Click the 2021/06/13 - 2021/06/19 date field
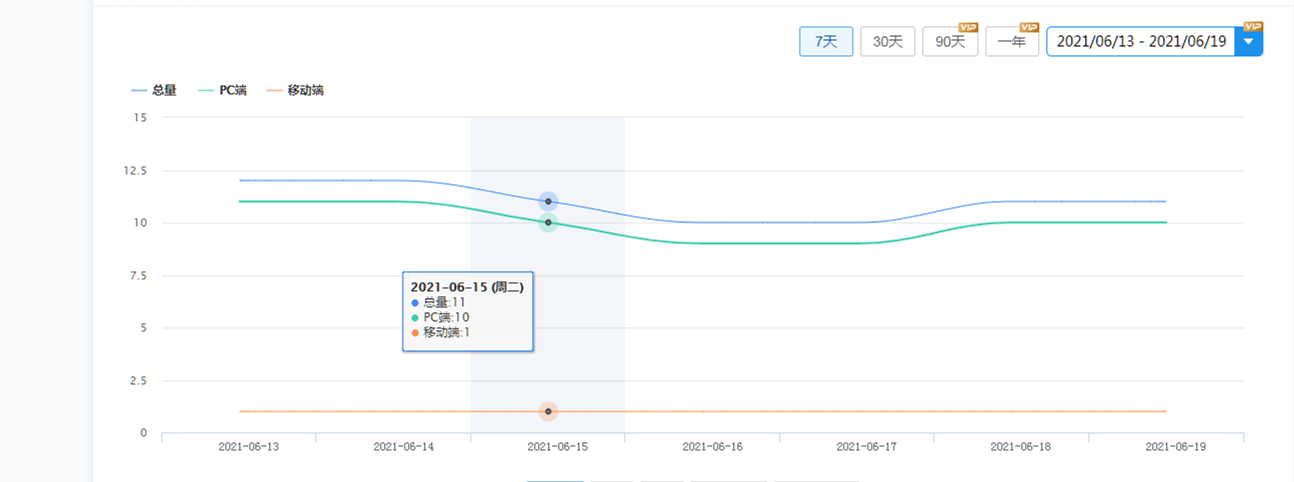Image resolution: width=1294 pixels, height=482 pixels. pos(1140,42)
